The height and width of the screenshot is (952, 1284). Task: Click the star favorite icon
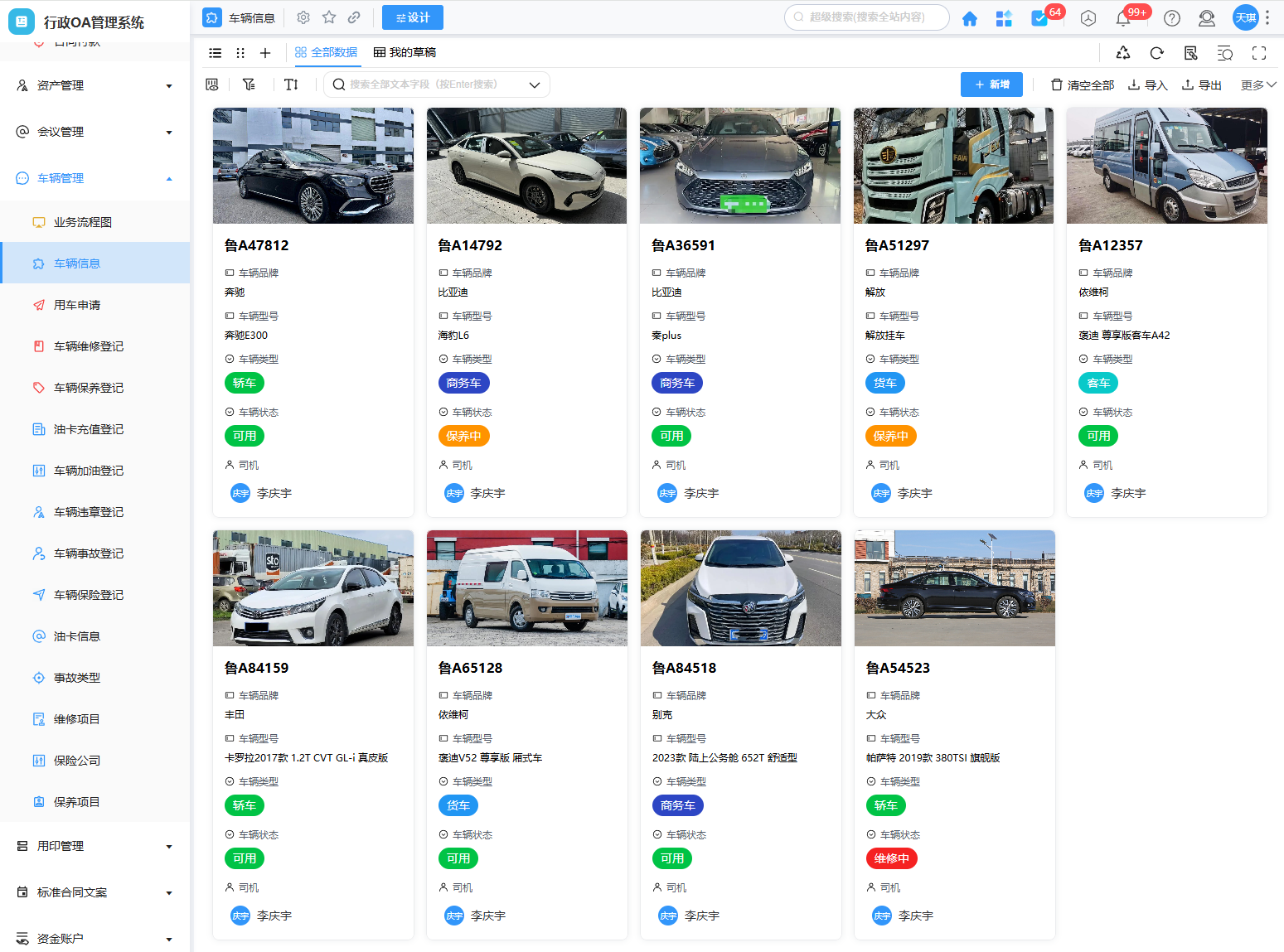pyautogui.click(x=329, y=17)
